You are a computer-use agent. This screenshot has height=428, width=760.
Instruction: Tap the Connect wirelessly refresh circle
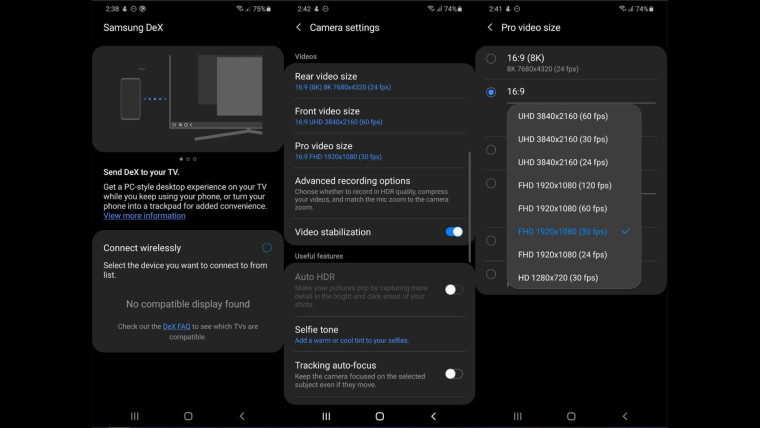coord(267,248)
